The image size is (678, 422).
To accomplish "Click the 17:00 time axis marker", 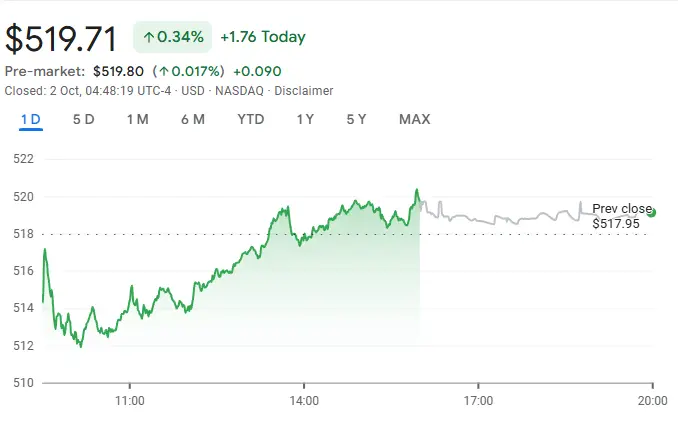I will point(478,400).
